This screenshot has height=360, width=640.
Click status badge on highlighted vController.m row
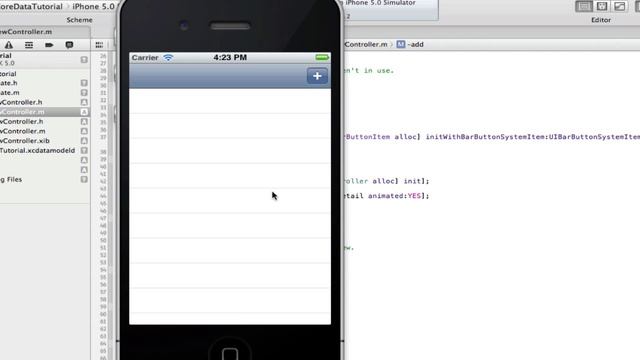pos(84,112)
